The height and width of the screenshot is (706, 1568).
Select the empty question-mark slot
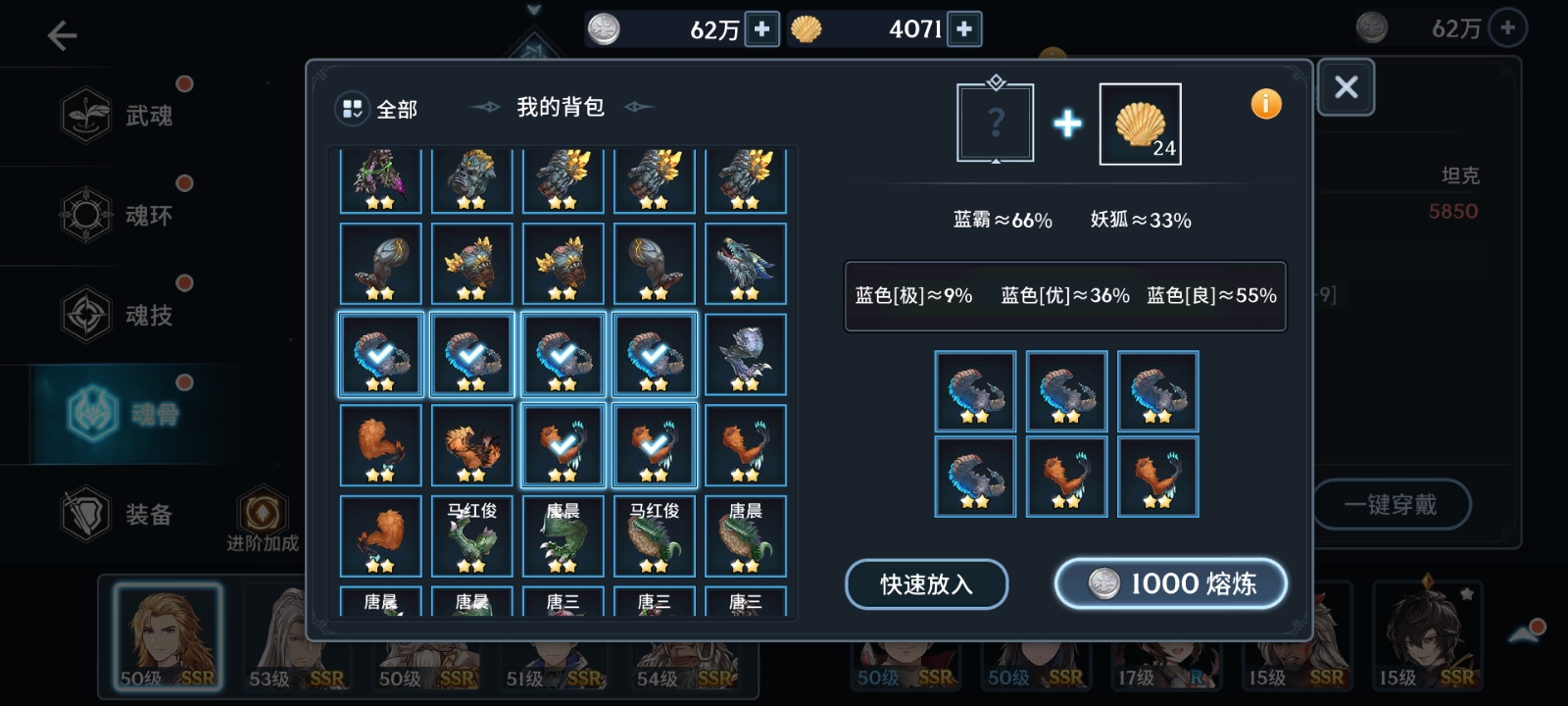(x=996, y=124)
